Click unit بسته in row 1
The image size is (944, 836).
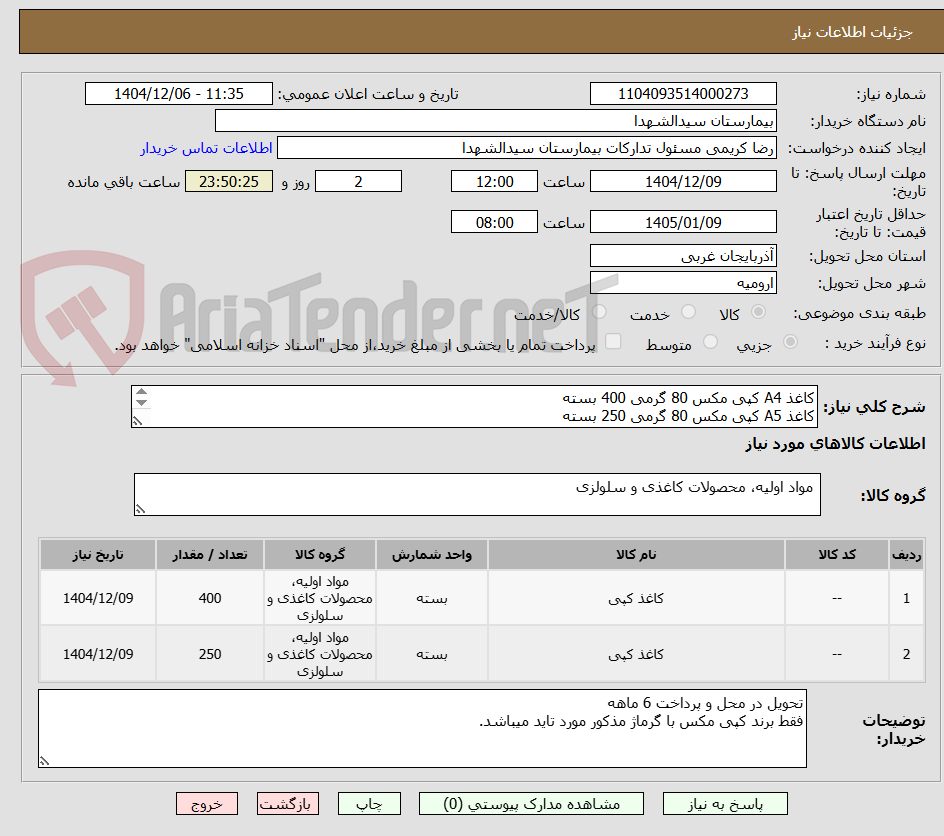pyautogui.click(x=432, y=598)
